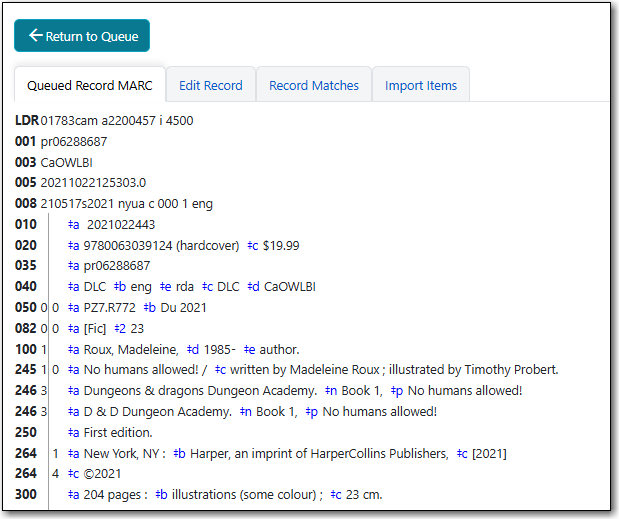Image resolution: width=619 pixels, height=519 pixels.
Task: Click the extent 204 pages :
Action: [x=116, y=494]
